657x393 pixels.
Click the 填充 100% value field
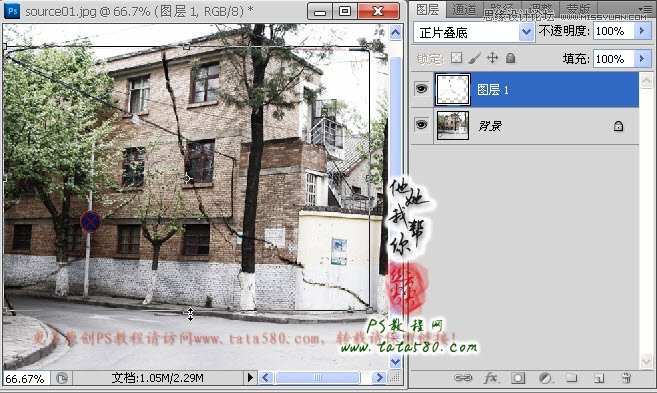613,59
